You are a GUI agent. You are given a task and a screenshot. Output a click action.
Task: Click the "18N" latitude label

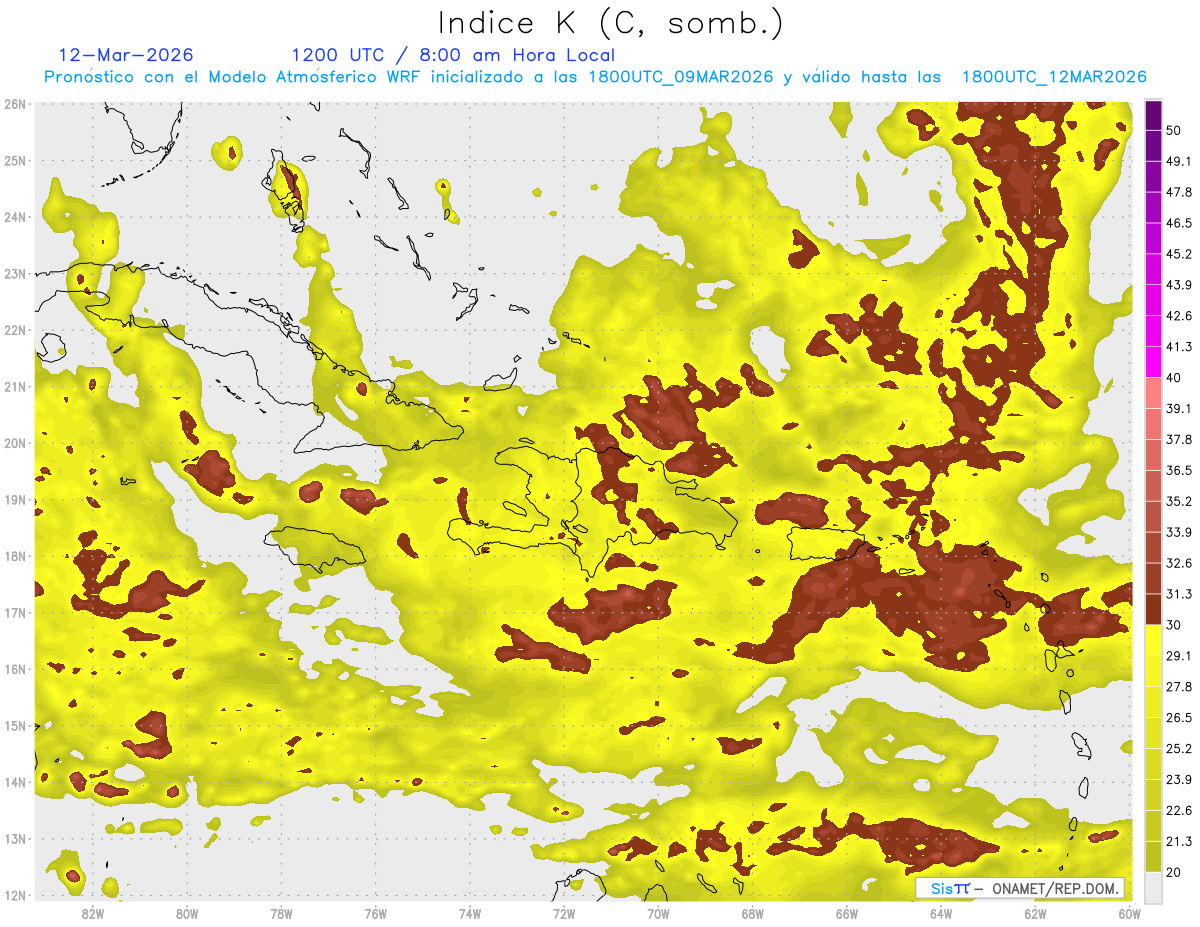point(16,556)
